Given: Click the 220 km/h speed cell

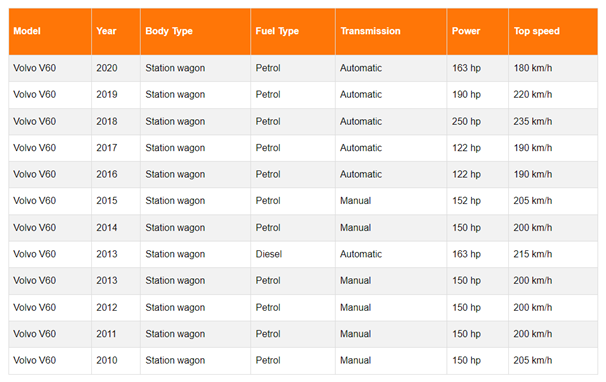Looking at the screenshot, I should (553, 95).
